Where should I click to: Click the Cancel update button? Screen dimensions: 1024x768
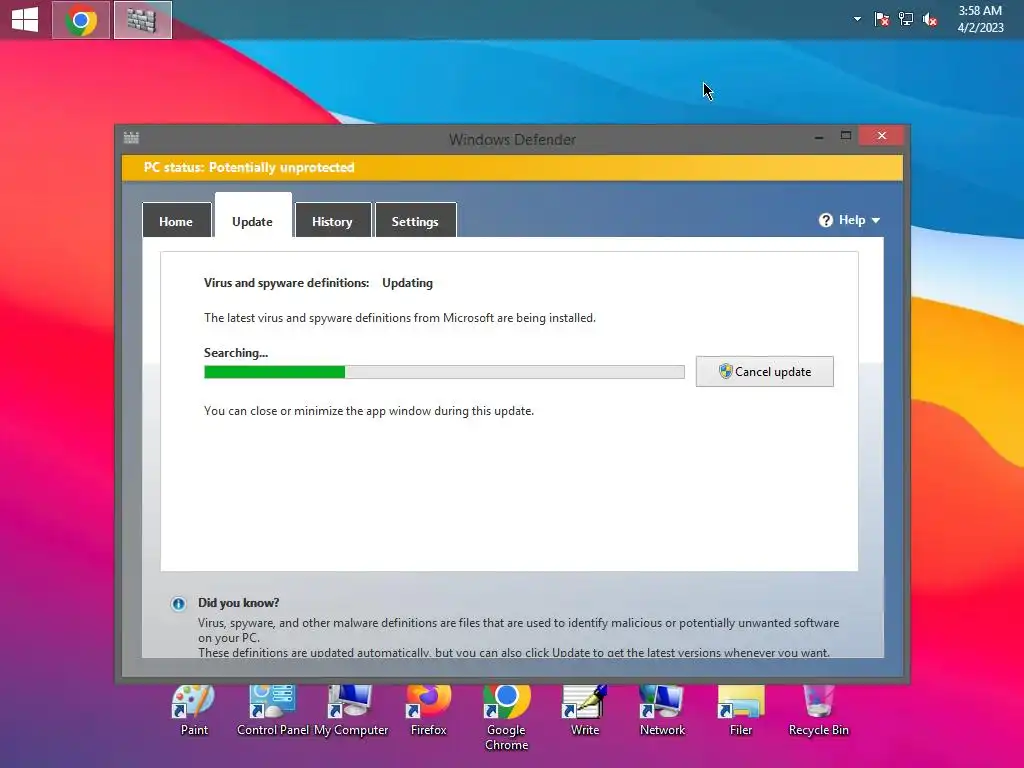click(x=765, y=372)
